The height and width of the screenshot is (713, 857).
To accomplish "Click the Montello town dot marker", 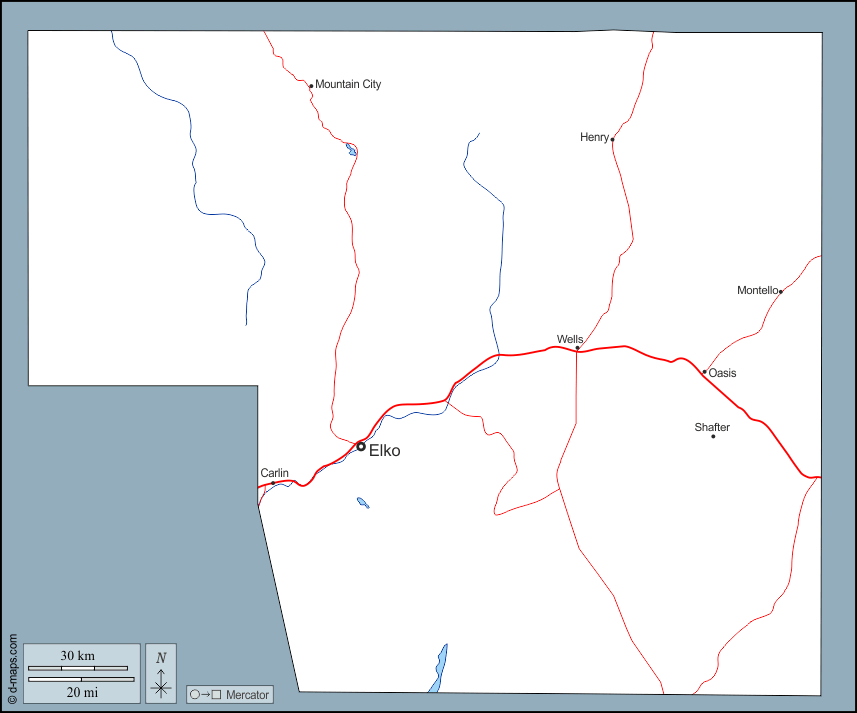I will [x=780, y=291].
